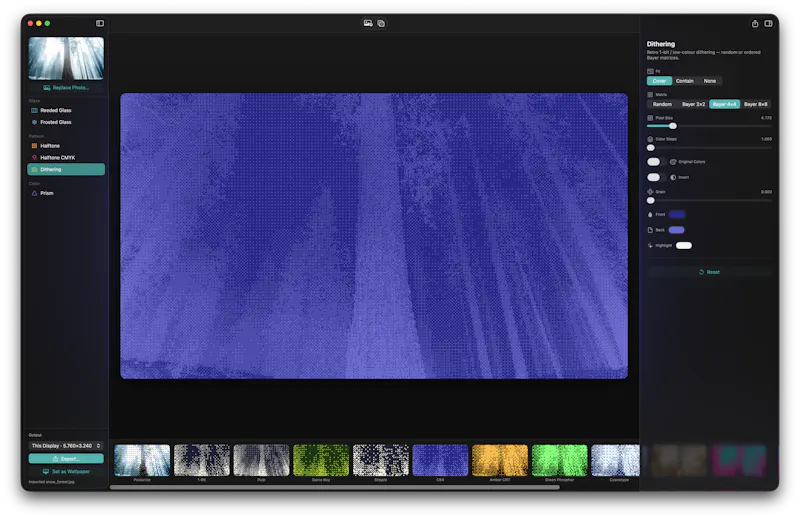Click the Pixel Size icon

[x=650, y=118]
